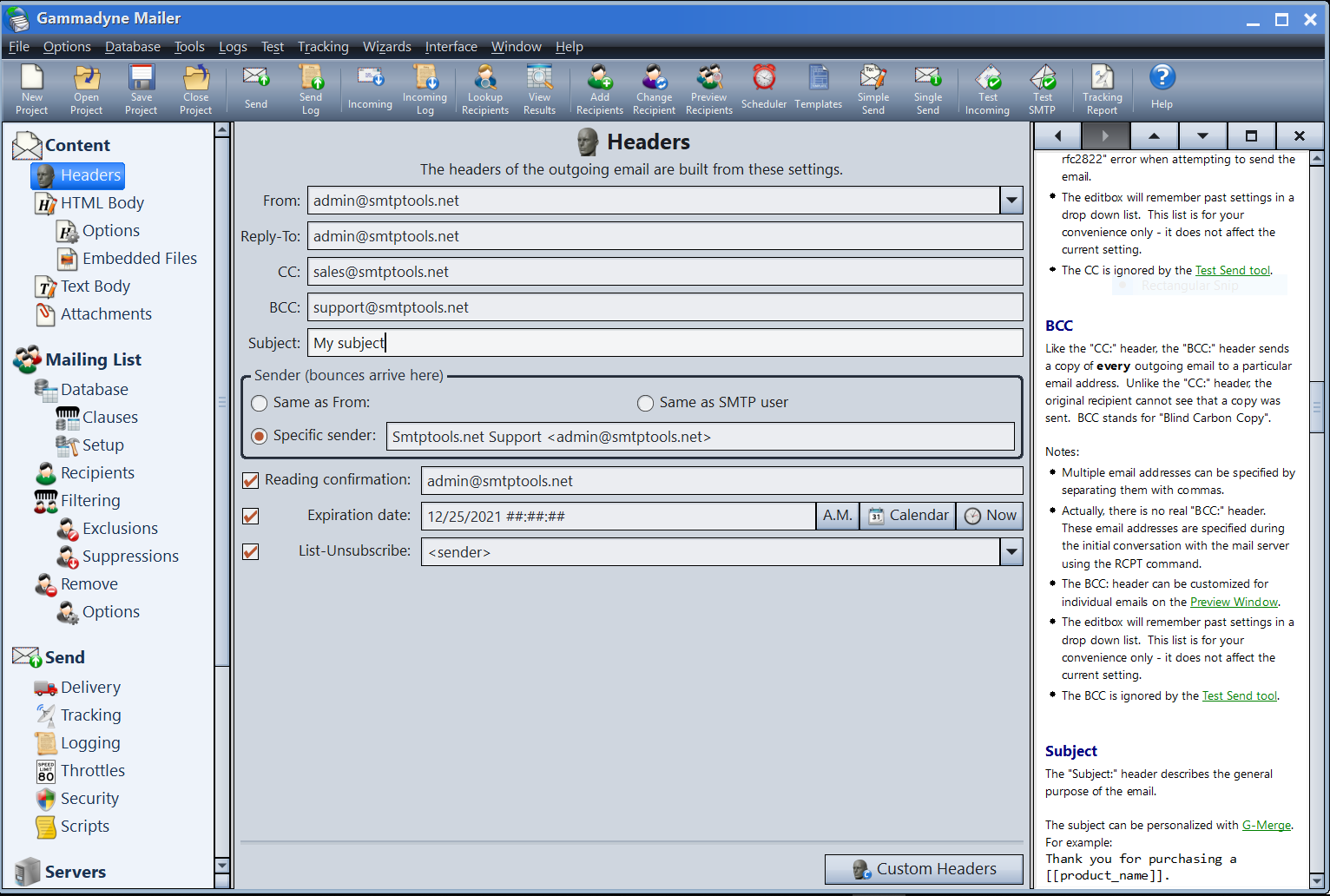The image size is (1330, 896).
Task: Select Throttles under Send
Action: coord(81,771)
